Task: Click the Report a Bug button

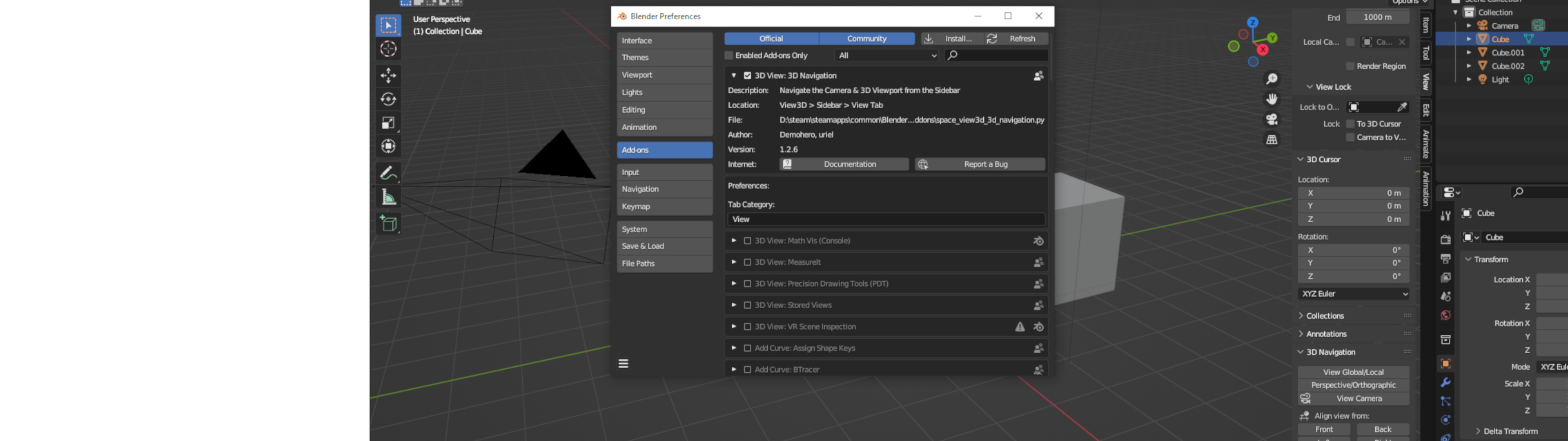Action: point(980,165)
